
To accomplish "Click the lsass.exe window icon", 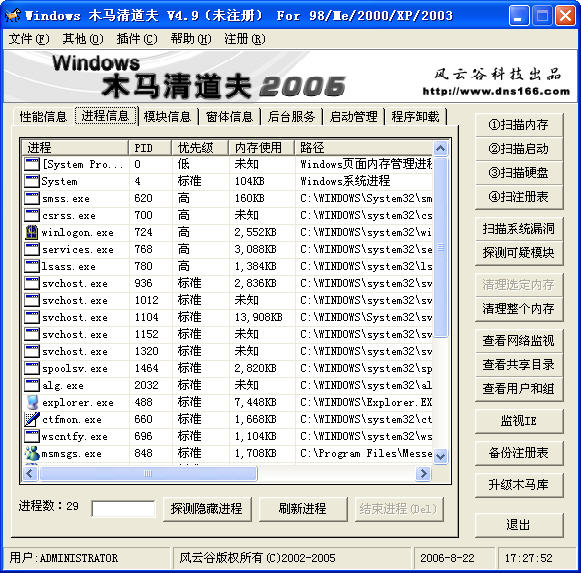I will [31, 266].
